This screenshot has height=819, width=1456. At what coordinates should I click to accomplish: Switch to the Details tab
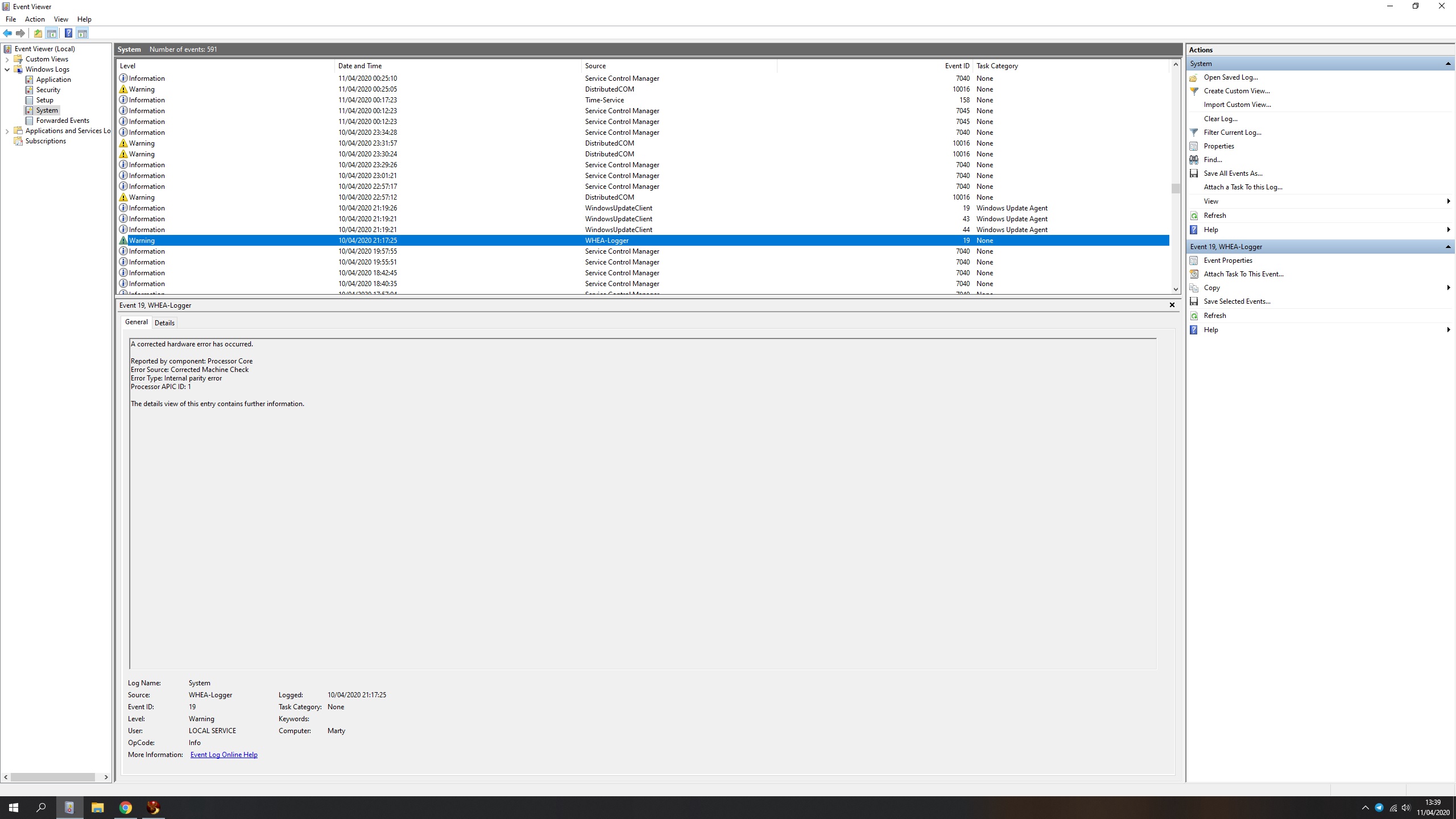[164, 322]
